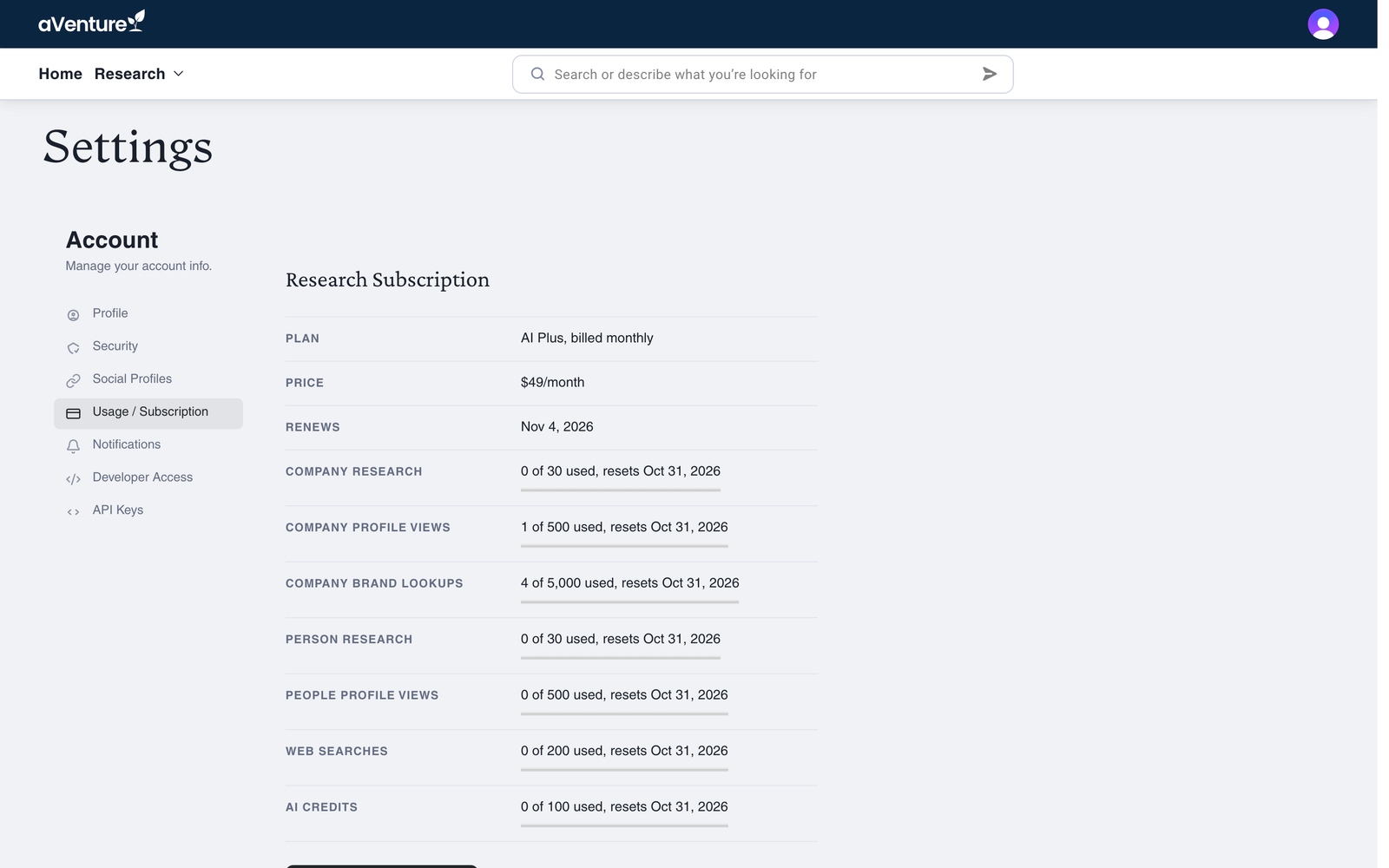Click the Developer Access code icon
This screenshot has height=868, width=1389.
point(73,478)
